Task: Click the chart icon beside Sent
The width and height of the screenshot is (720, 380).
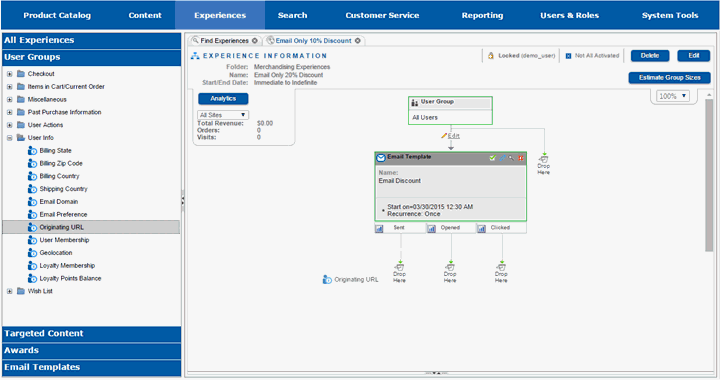Action: click(379, 228)
